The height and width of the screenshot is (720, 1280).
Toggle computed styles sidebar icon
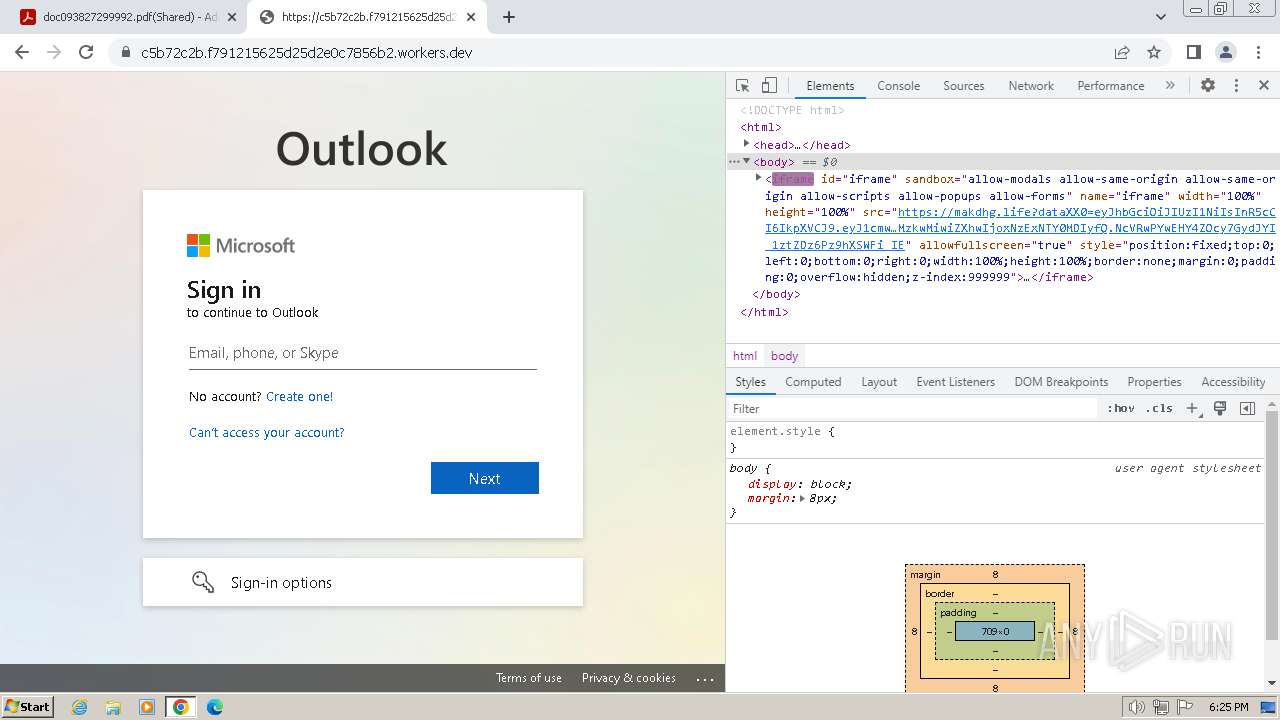click(1247, 408)
